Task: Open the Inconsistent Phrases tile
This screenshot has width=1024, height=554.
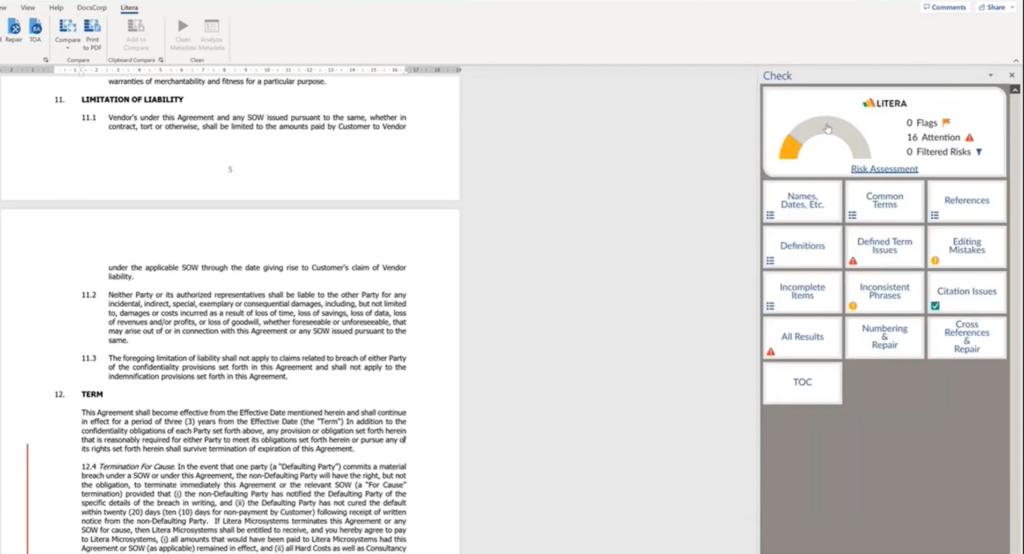Action: tap(884, 291)
